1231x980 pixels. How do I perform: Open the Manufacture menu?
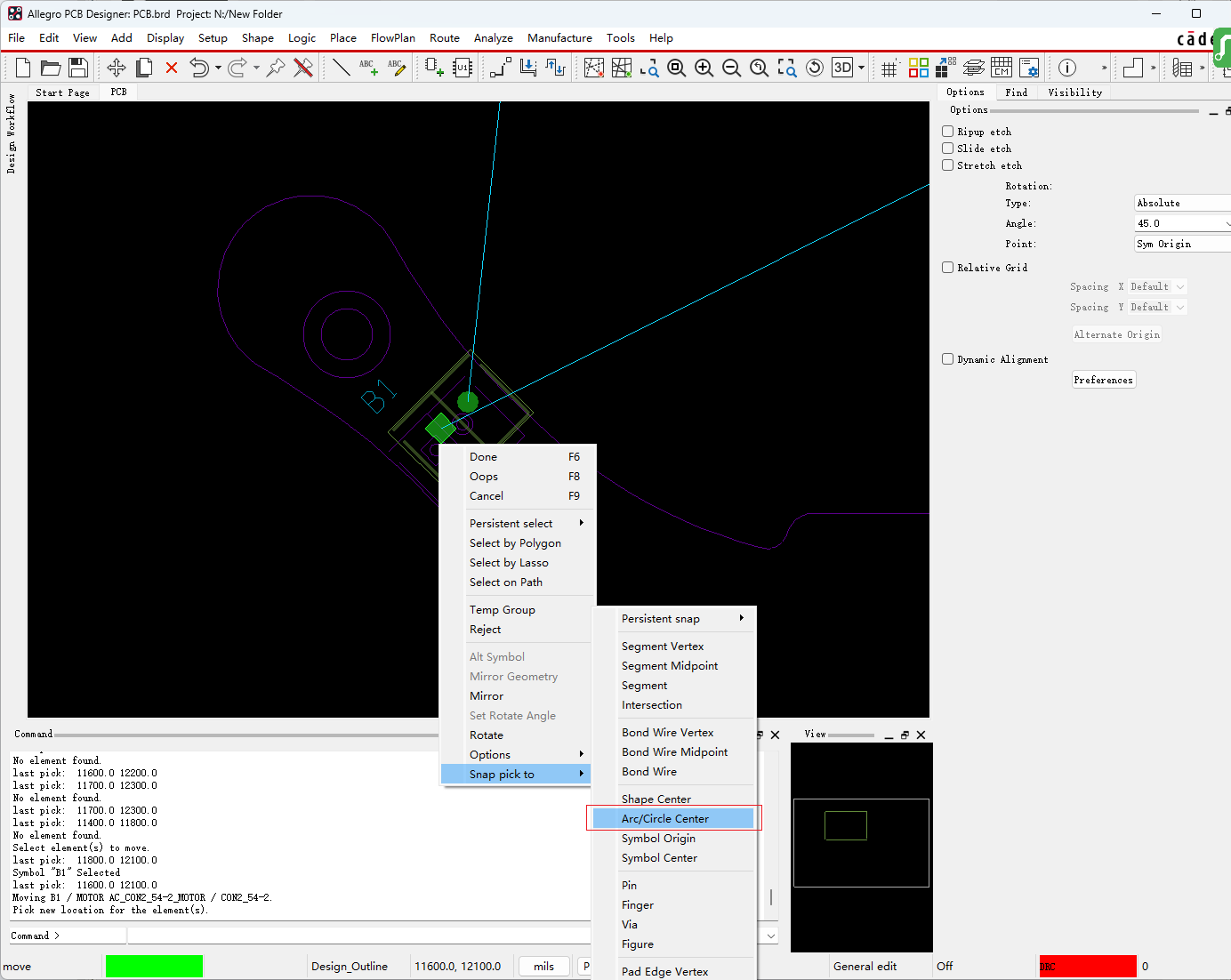tap(559, 38)
